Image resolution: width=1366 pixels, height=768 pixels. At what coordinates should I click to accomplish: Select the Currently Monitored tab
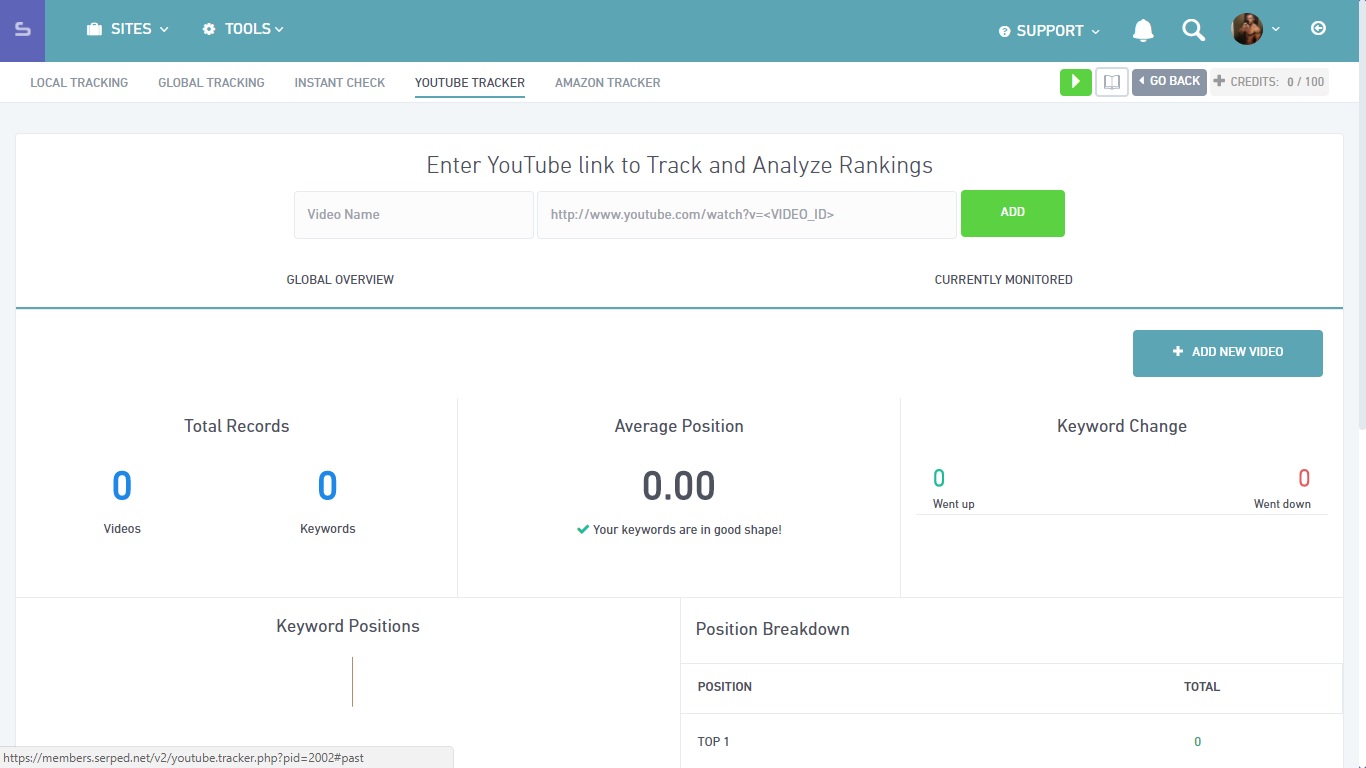(1003, 280)
